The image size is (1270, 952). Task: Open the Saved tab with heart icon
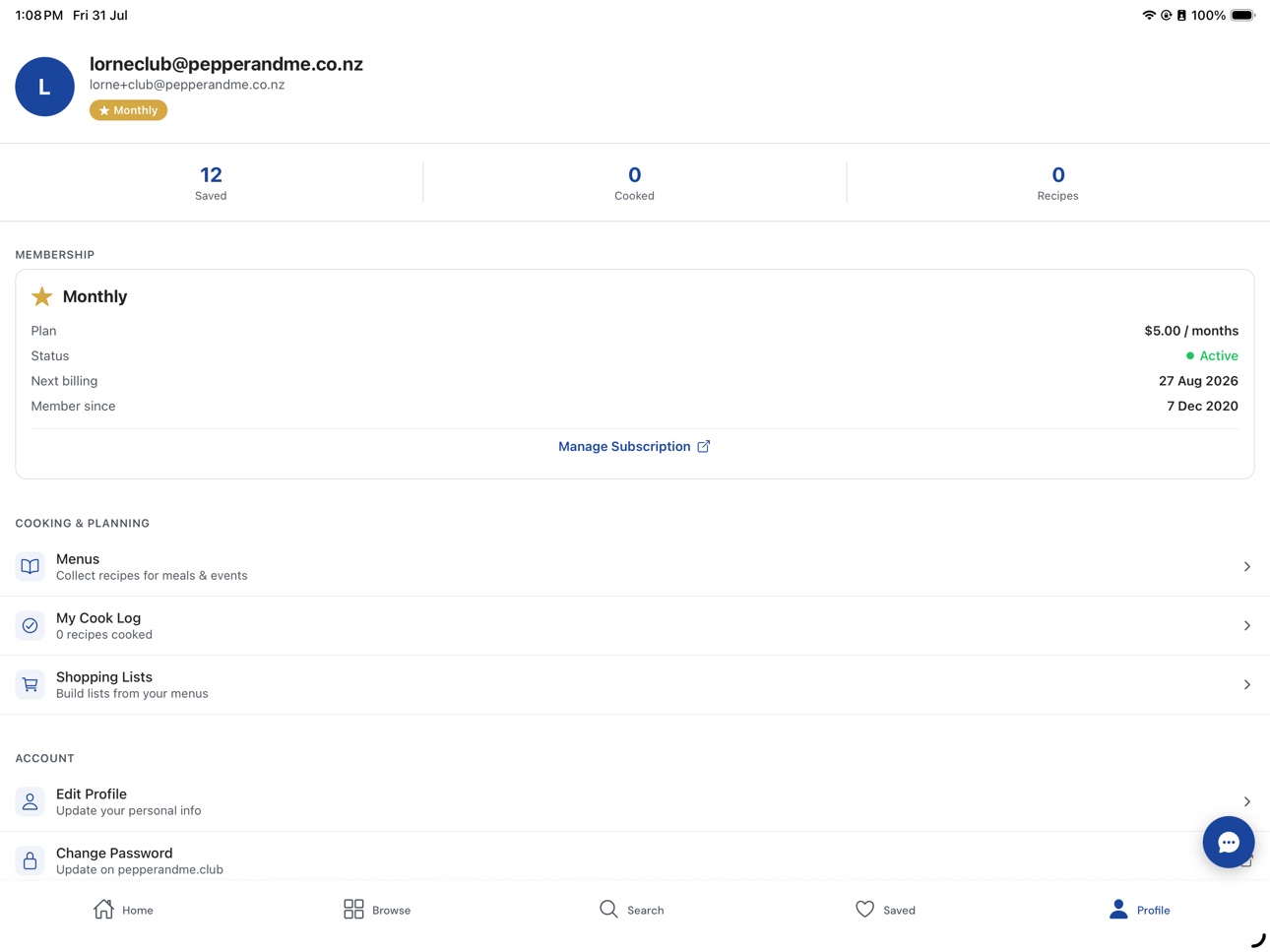click(885, 910)
